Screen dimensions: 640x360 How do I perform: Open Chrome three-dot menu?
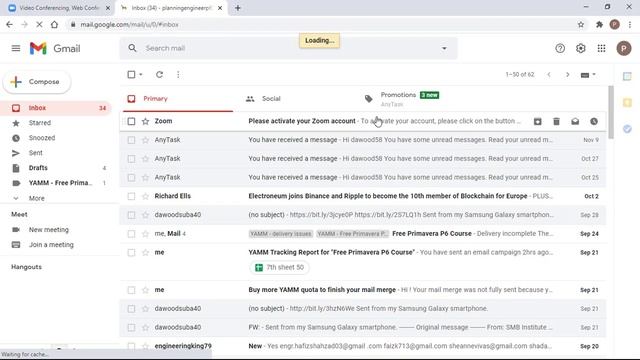630,24
